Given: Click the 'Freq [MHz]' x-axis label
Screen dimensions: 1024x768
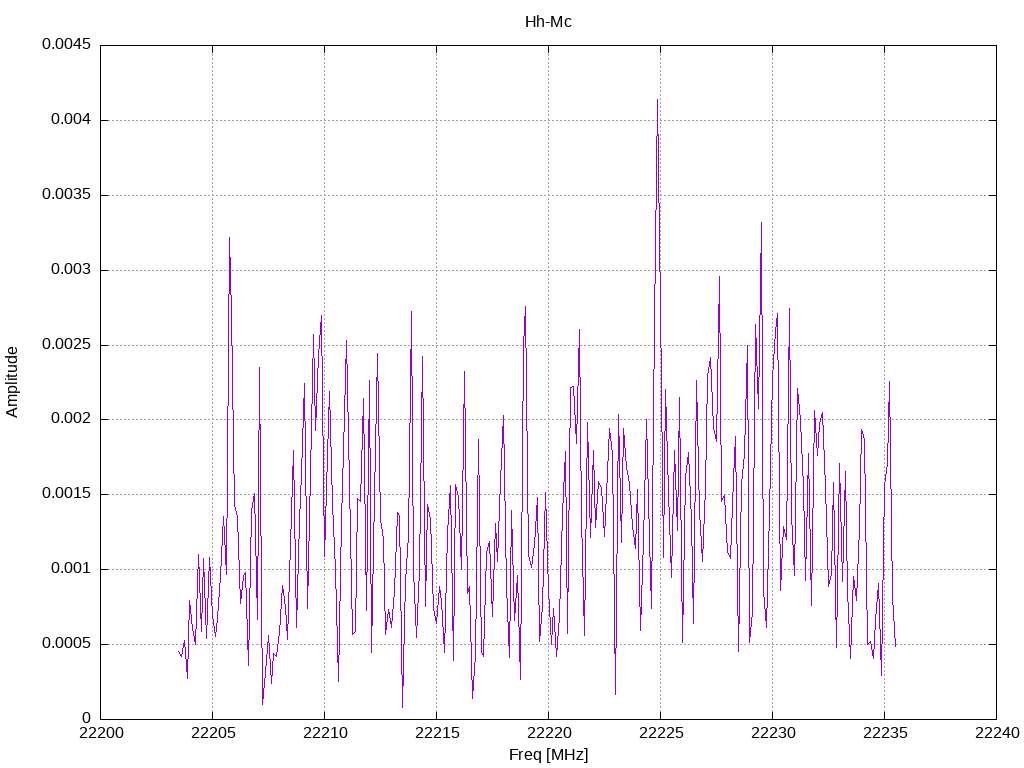Looking at the screenshot, I should coord(548,755).
